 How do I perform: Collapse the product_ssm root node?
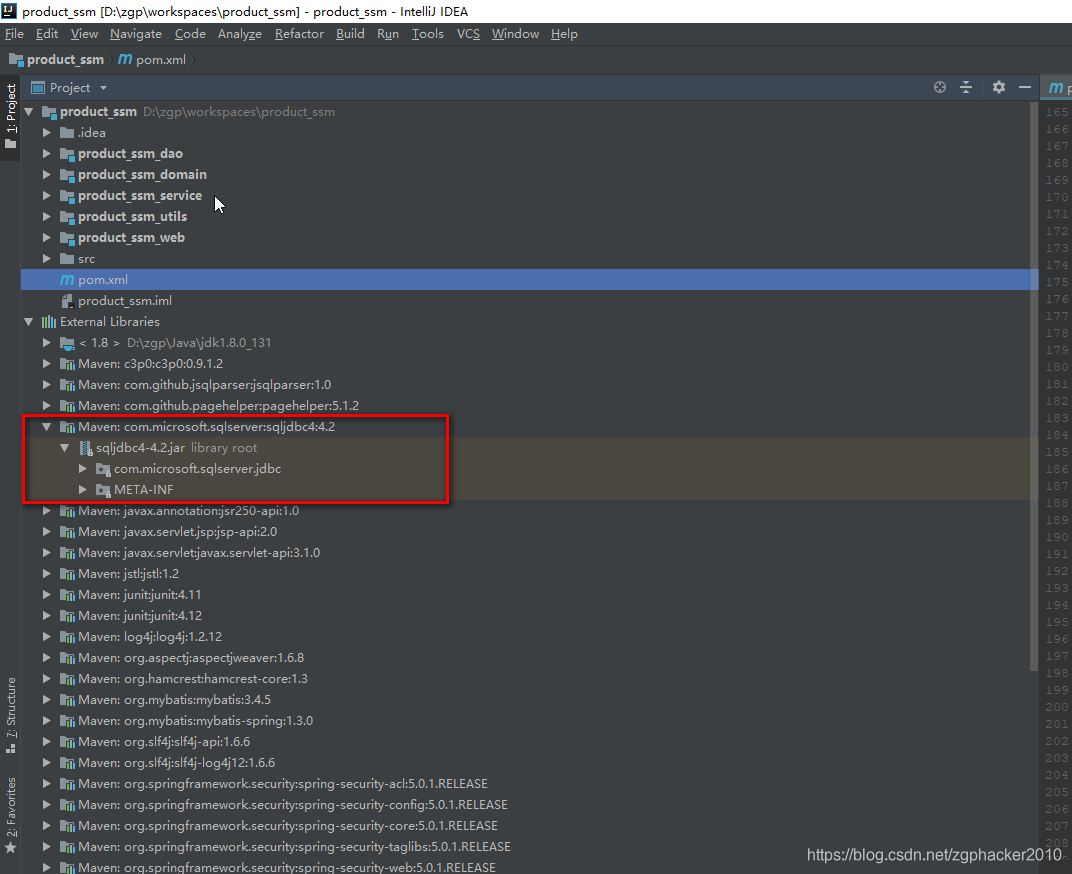[29, 111]
